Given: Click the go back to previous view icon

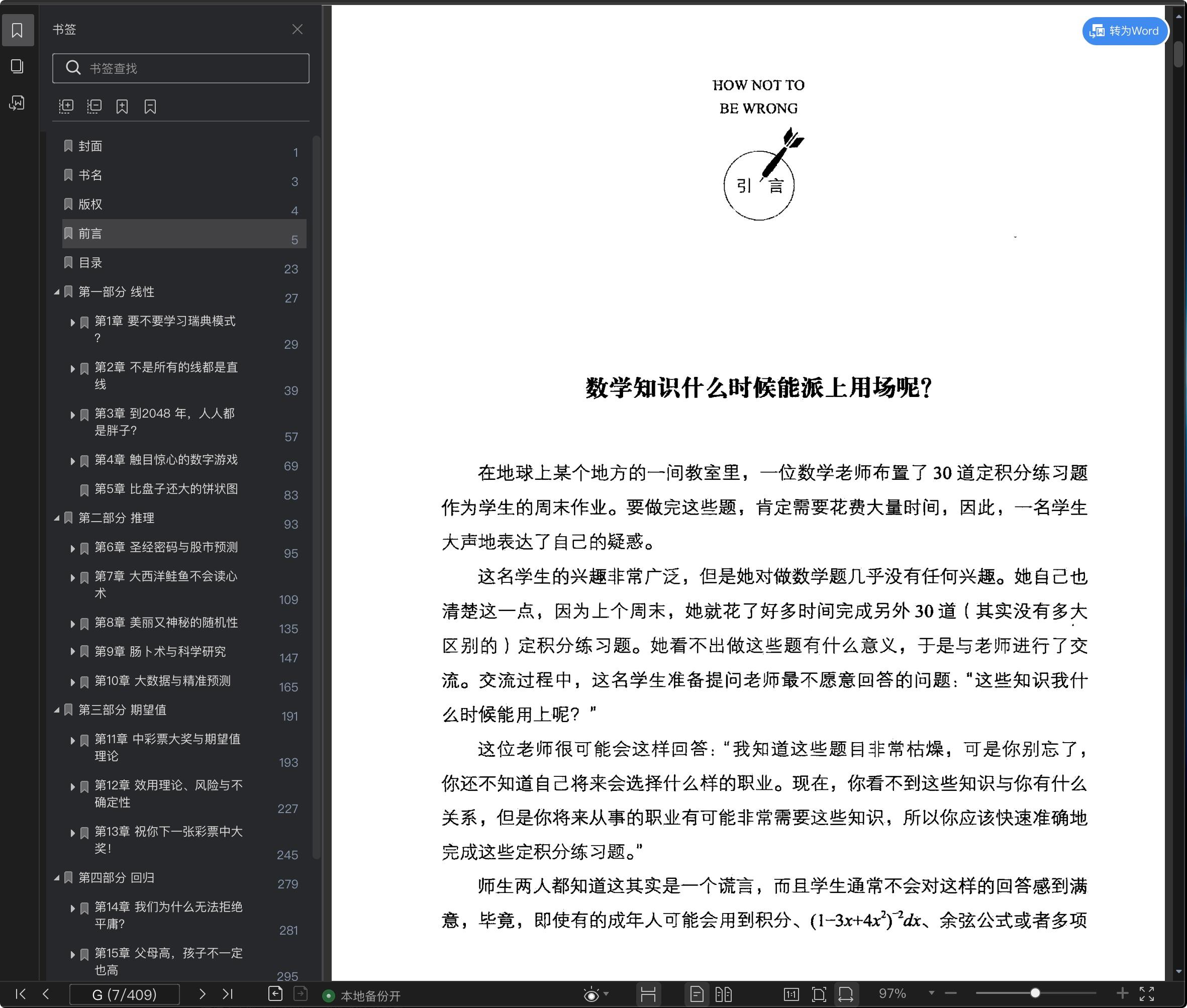Looking at the screenshot, I should pos(275,994).
